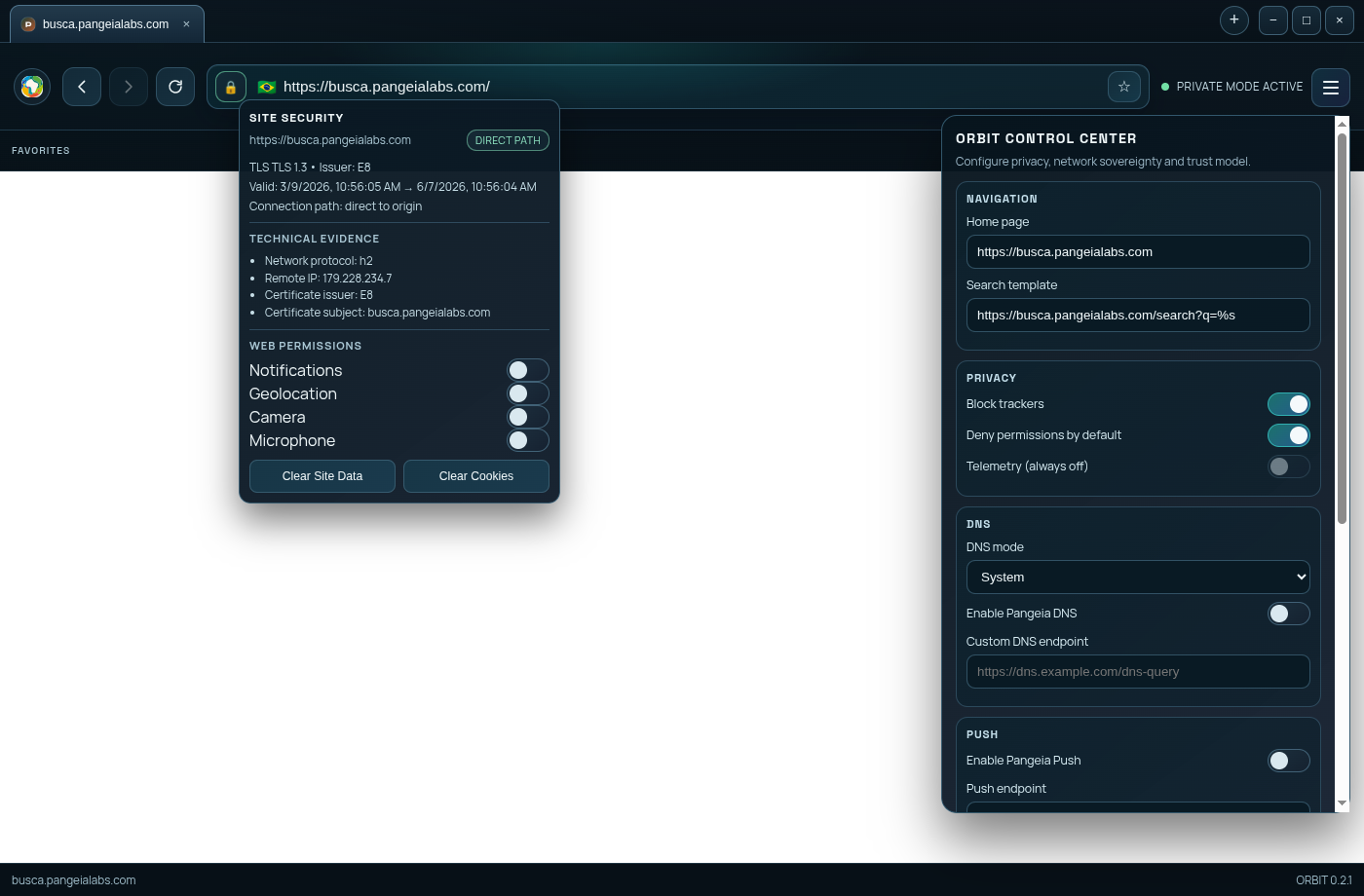Bookmark page with the star icon
The image size is (1364, 896).
[1124, 87]
